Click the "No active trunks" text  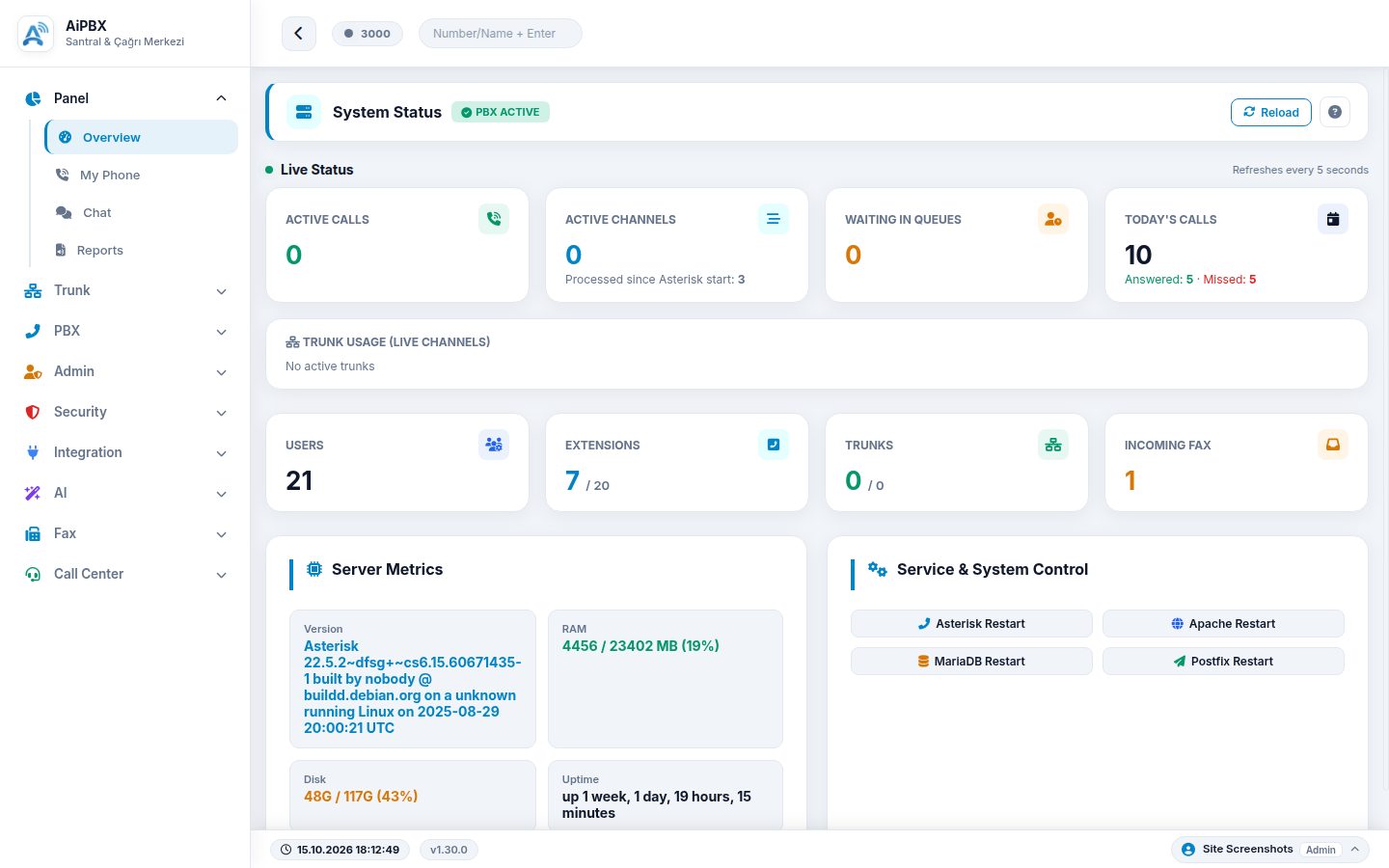330,366
